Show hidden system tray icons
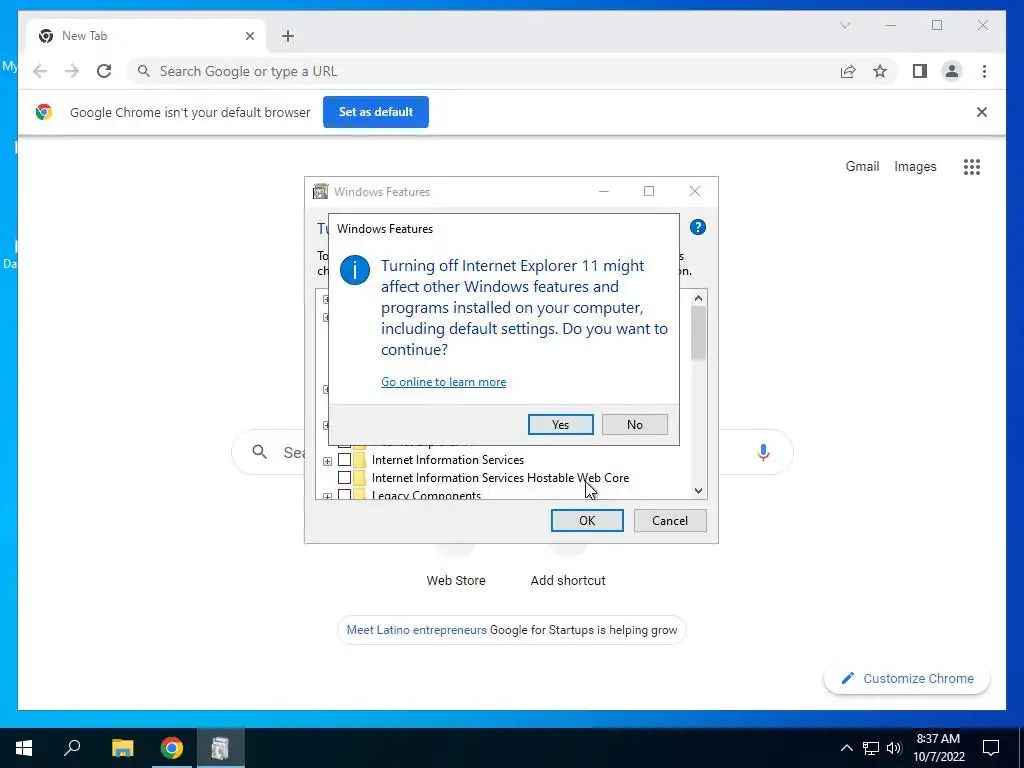This screenshot has height=768, width=1024. pyautogui.click(x=846, y=748)
